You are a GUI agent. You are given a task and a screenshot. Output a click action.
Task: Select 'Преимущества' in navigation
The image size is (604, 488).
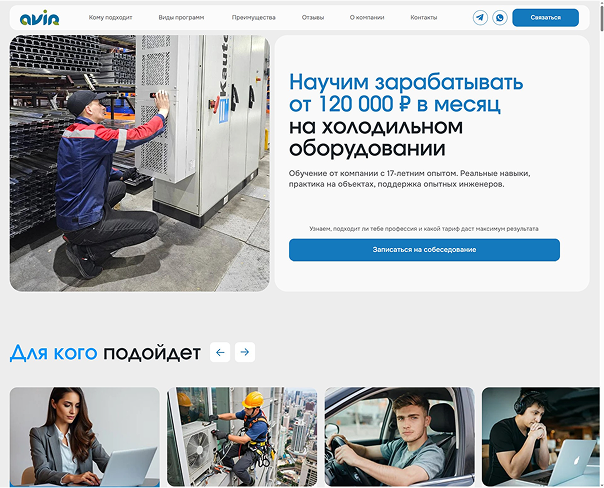[x=252, y=18]
